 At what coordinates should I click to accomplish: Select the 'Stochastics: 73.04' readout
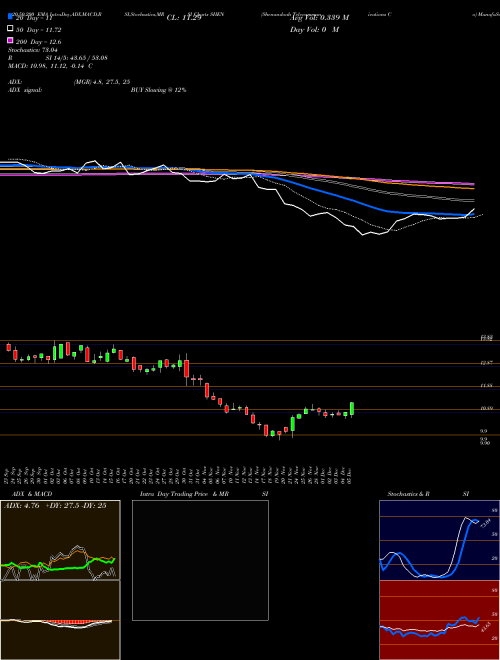[x=33, y=50]
